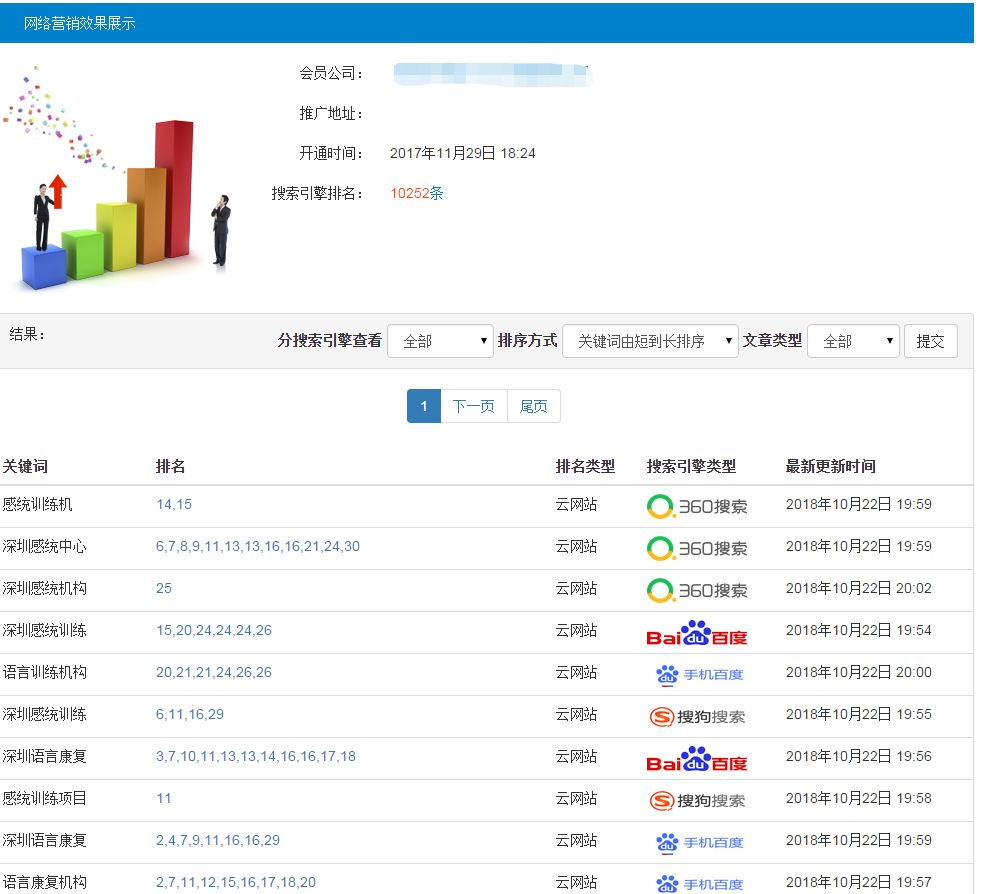Jump to 尾页 last page
The width and height of the screenshot is (999, 894).
[534, 406]
